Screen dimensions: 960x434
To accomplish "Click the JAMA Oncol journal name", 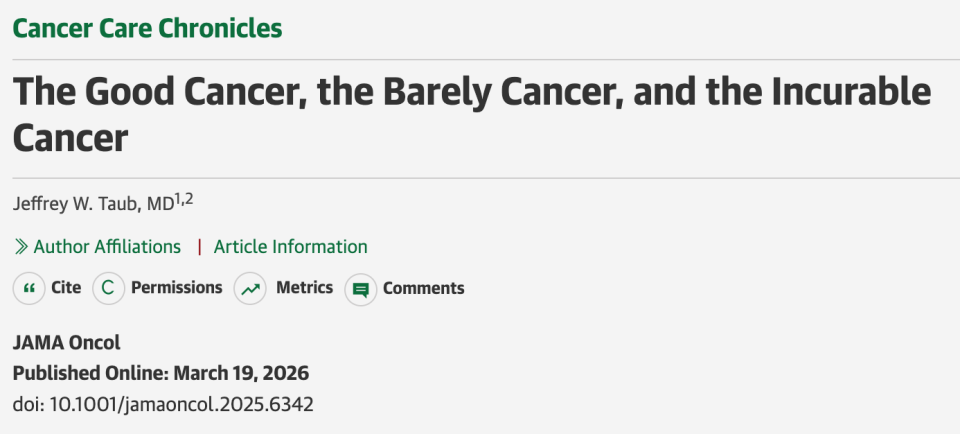I will click(x=66, y=342).
